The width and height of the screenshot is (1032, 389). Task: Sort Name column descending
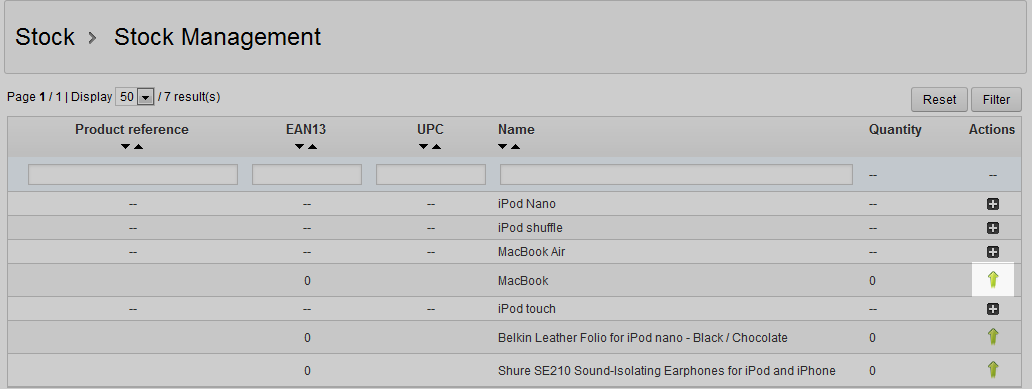pos(503,146)
